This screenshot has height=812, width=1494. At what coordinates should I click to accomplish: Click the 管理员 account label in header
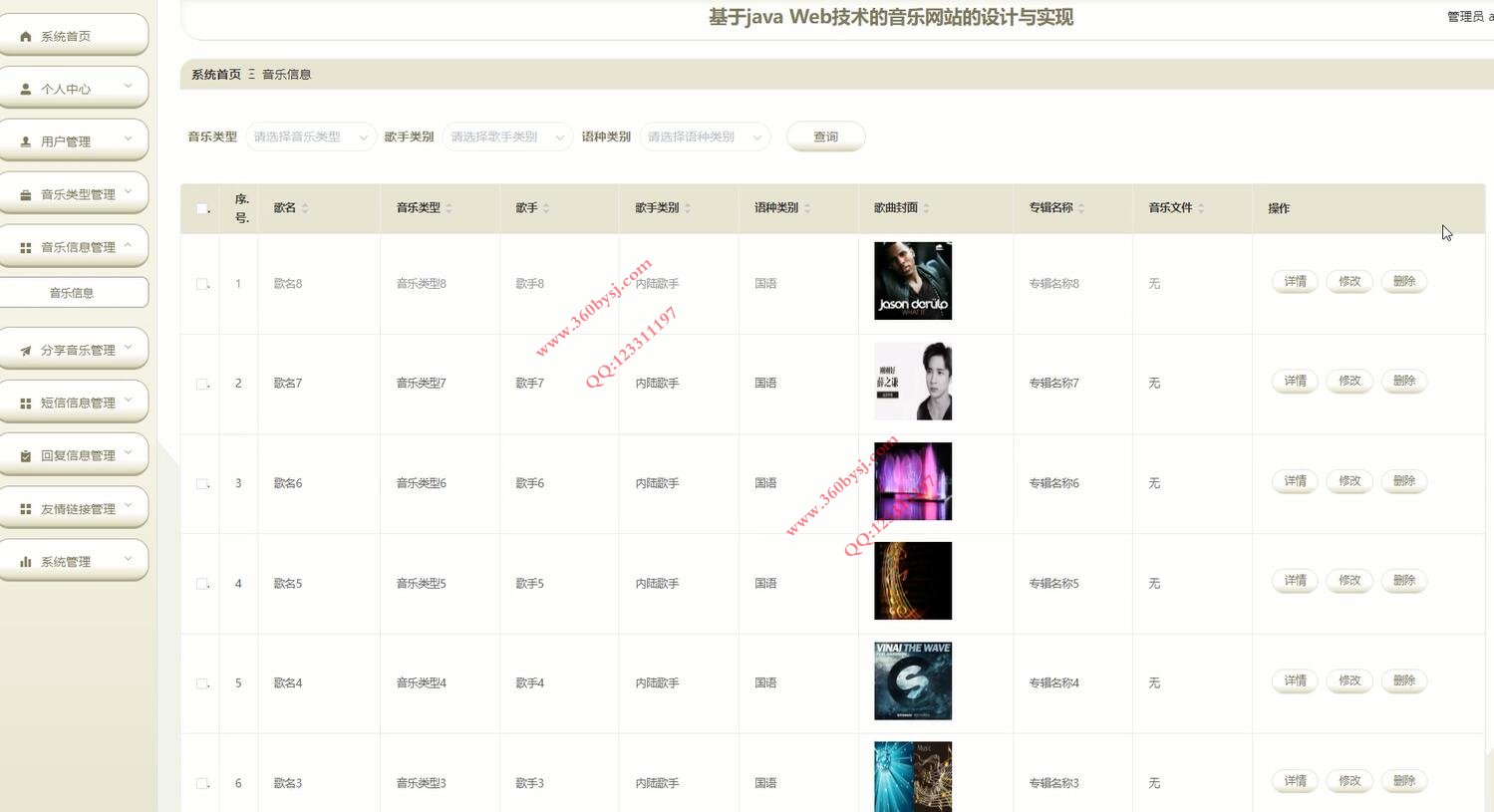(x=1465, y=17)
